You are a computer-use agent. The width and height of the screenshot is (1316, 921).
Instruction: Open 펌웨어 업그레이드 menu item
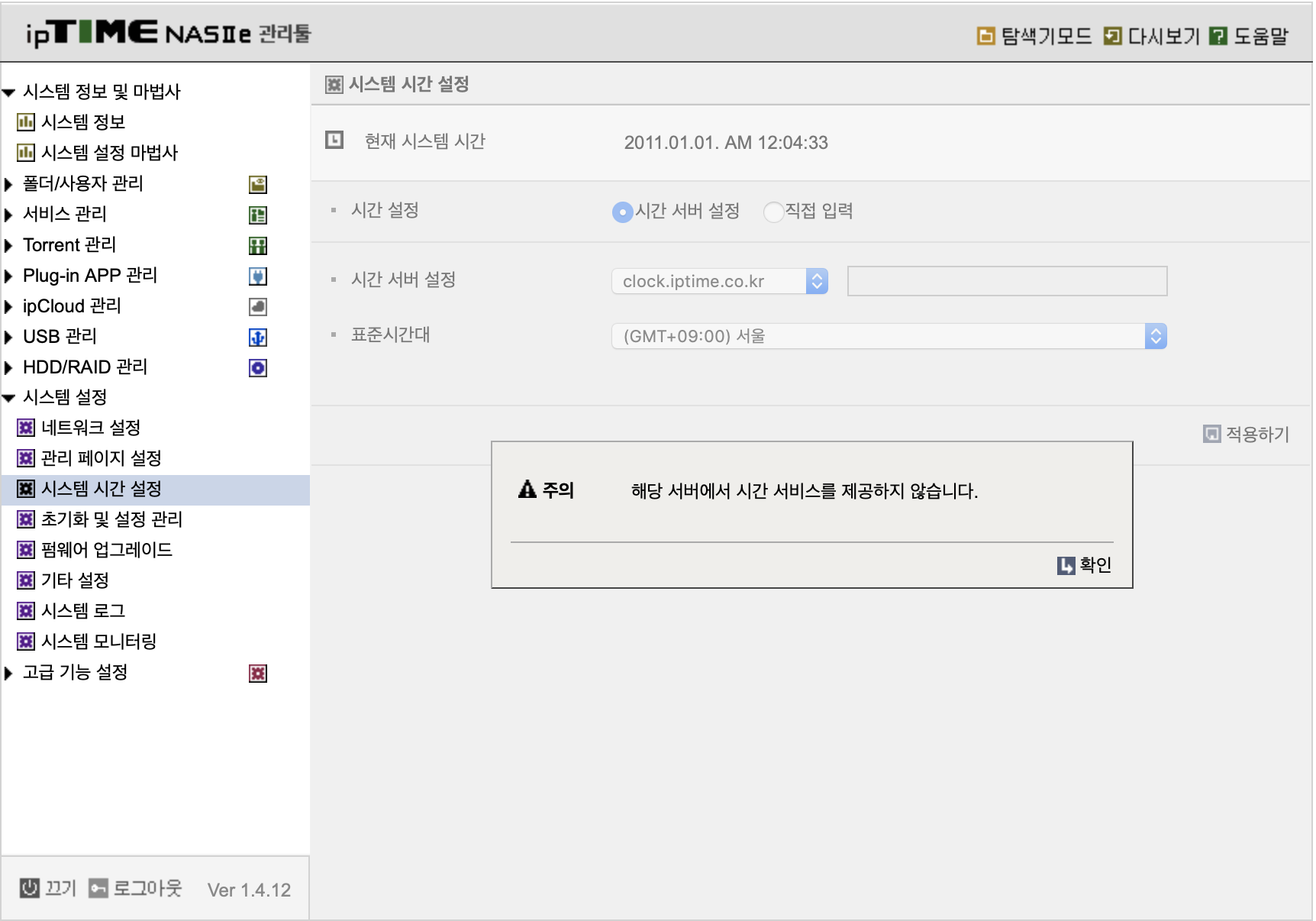coord(106,550)
